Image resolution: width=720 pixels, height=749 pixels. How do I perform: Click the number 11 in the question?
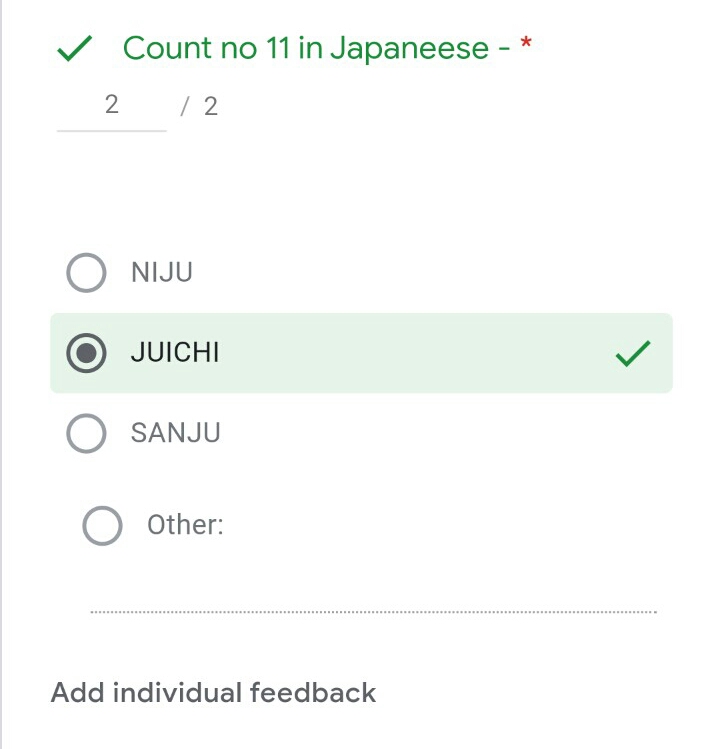pyautogui.click(x=277, y=48)
